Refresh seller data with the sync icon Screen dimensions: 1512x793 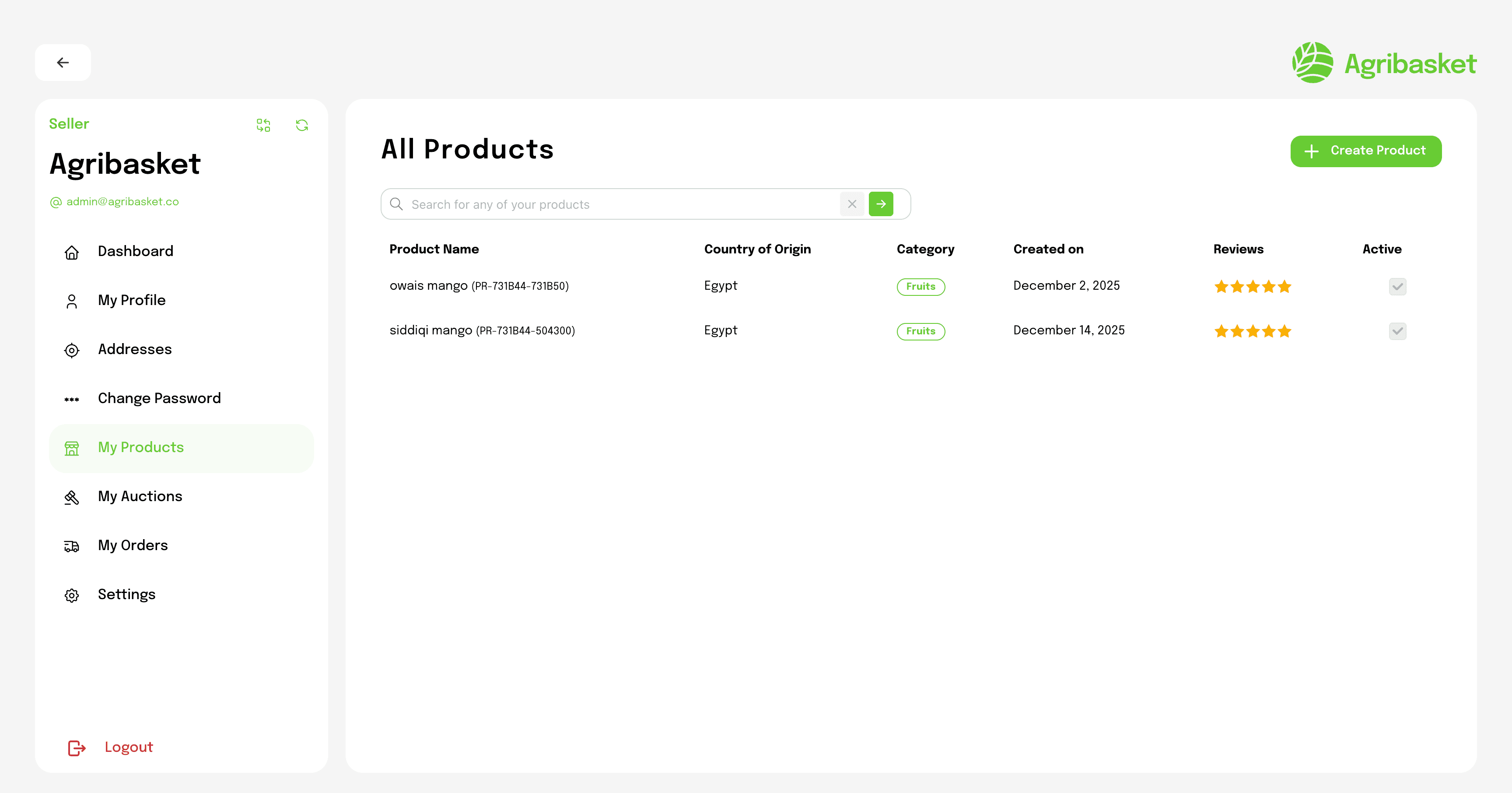coord(302,125)
